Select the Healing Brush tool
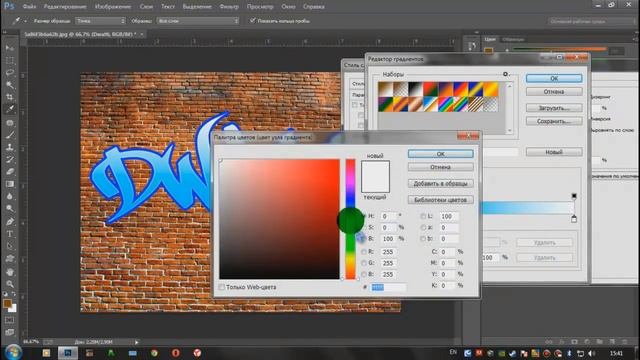This screenshot has height=360, width=640. click(10, 122)
